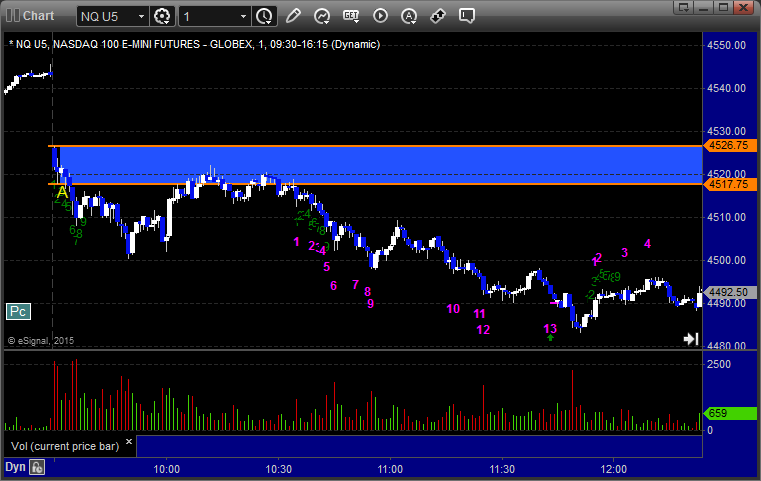The image size is (761, 481).
Task: Click the magenta 10 count marker
Action: click(x=453, y=309)
